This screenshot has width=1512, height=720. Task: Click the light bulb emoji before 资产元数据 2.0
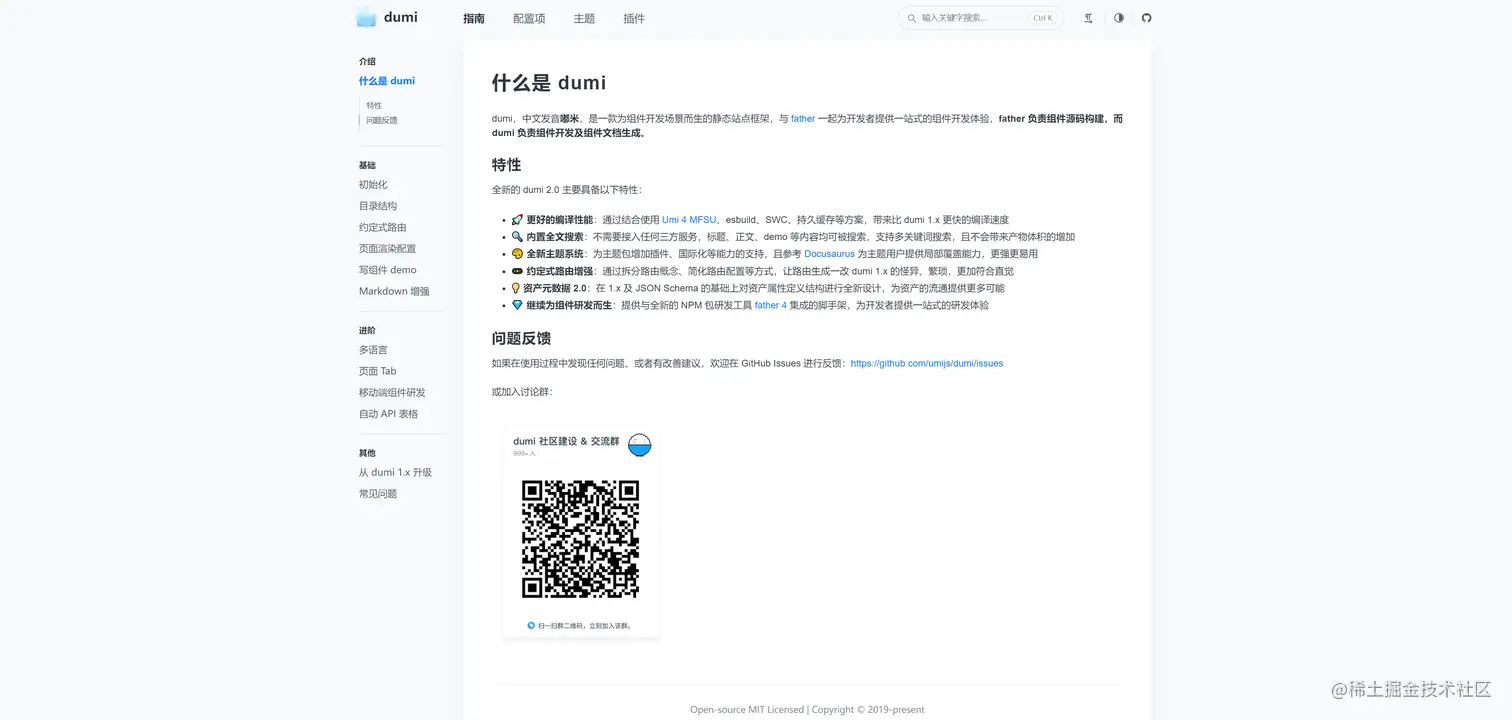point(516,288)
